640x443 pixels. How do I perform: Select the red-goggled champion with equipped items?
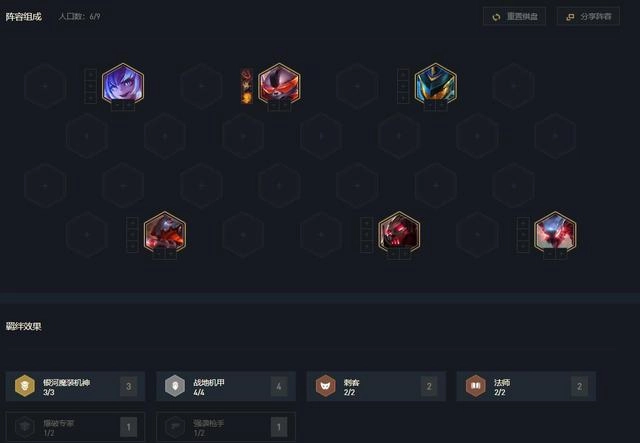(x=279, y=84)
